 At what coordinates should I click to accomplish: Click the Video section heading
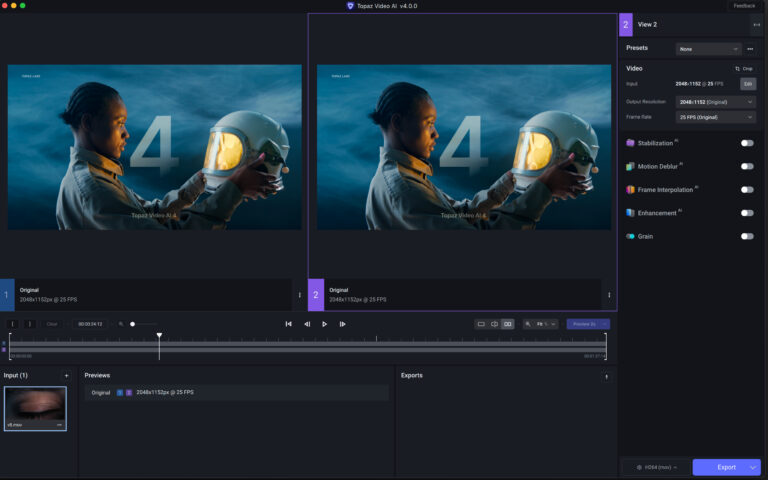(634, 69)
